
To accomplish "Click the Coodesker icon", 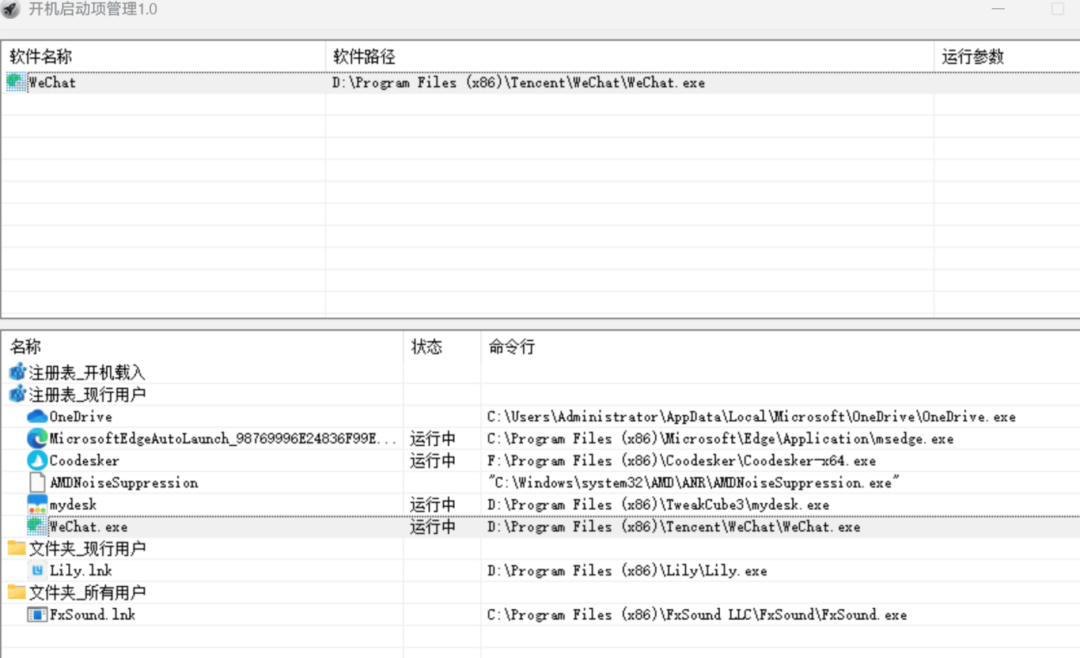I will 37,460.
